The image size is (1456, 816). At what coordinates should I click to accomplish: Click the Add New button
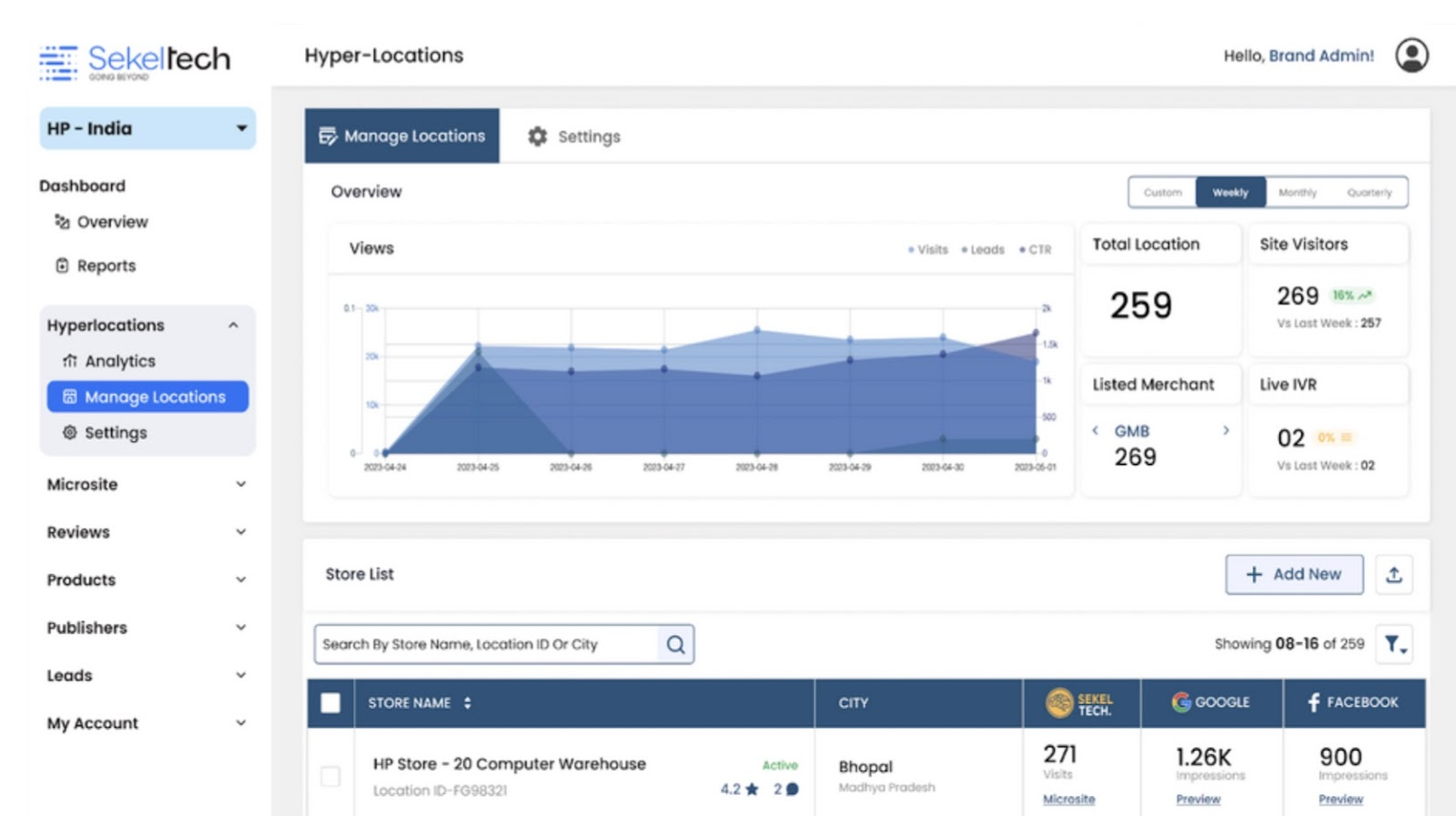pyautogui.click(x=1294, y=575)
